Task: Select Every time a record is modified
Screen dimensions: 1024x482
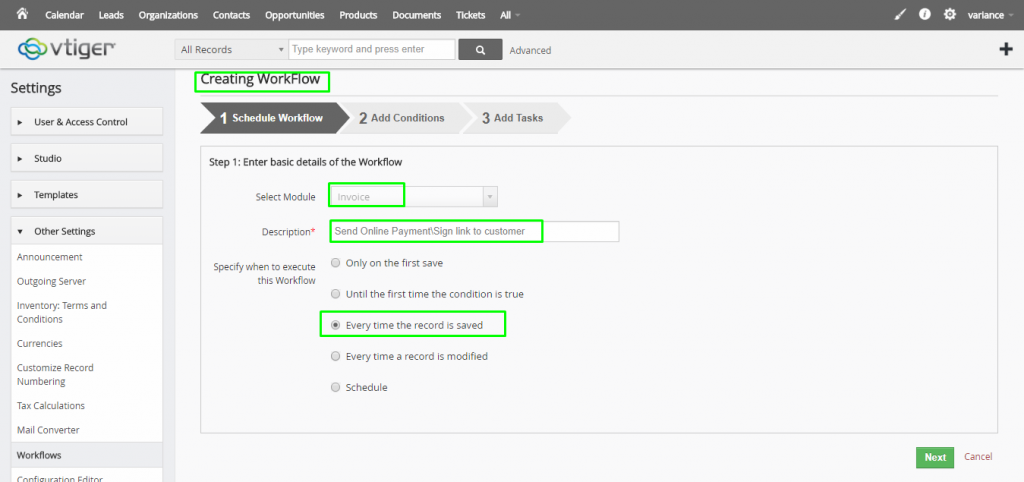Action: pyautogui.click(x=335, y=356)
